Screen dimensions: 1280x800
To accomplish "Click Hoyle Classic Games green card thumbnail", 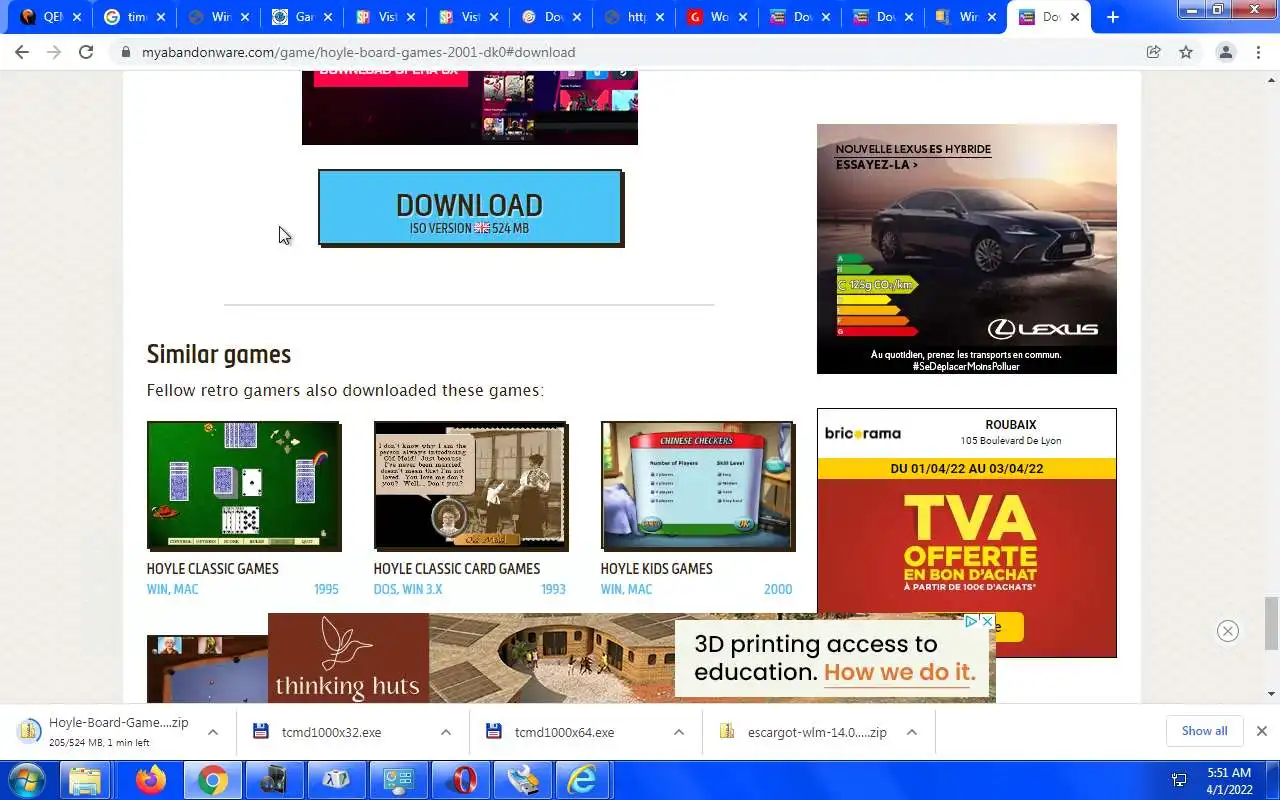I will click(244, 486).
